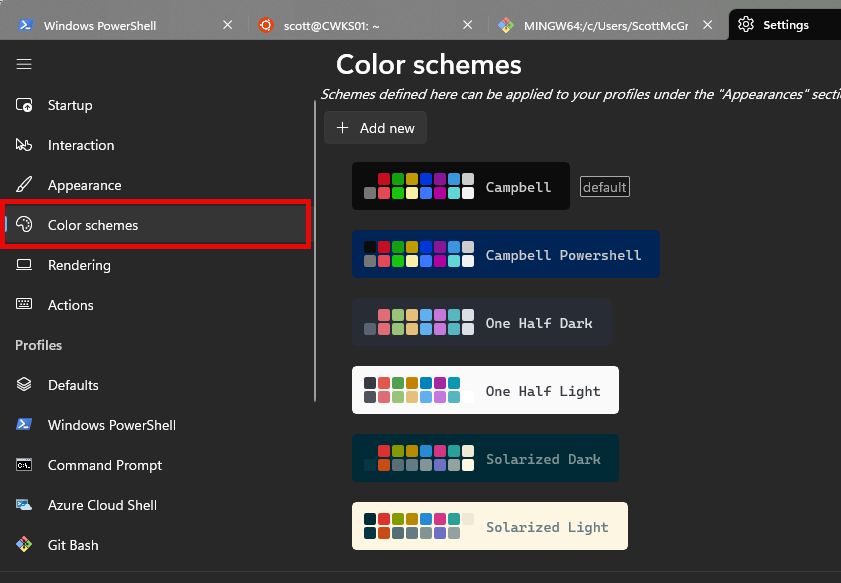Select the One Half Light scheme
Viewport: 841px width, 583px height.
pyautogui.click(x=485, y=390)
